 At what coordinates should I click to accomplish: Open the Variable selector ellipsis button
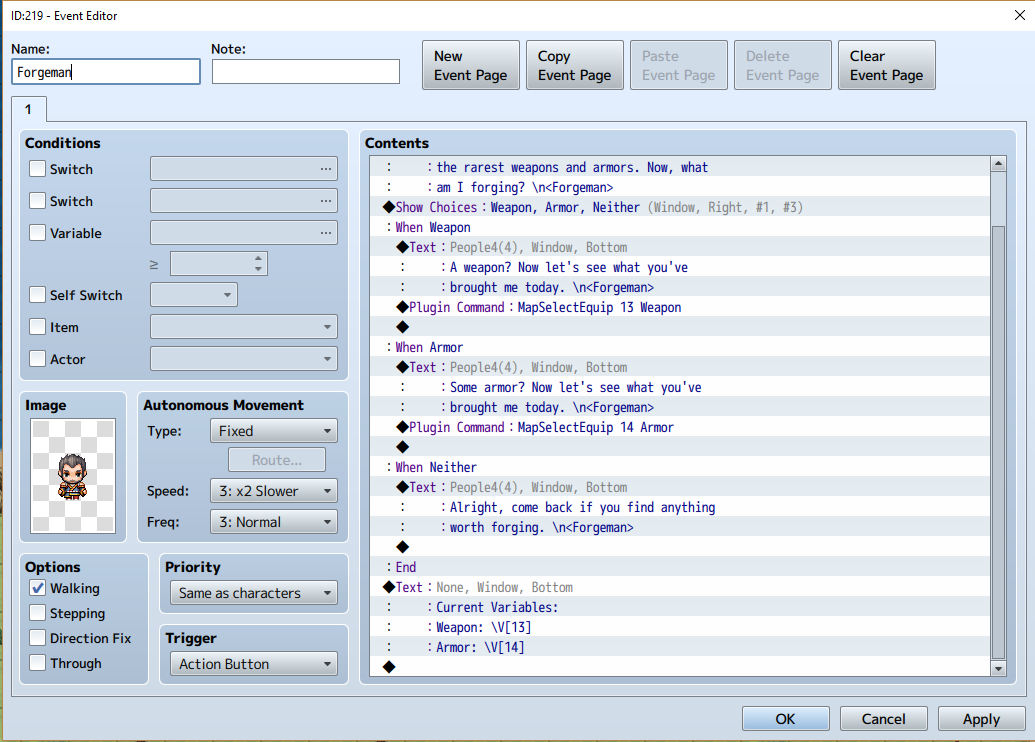[326, 233]
